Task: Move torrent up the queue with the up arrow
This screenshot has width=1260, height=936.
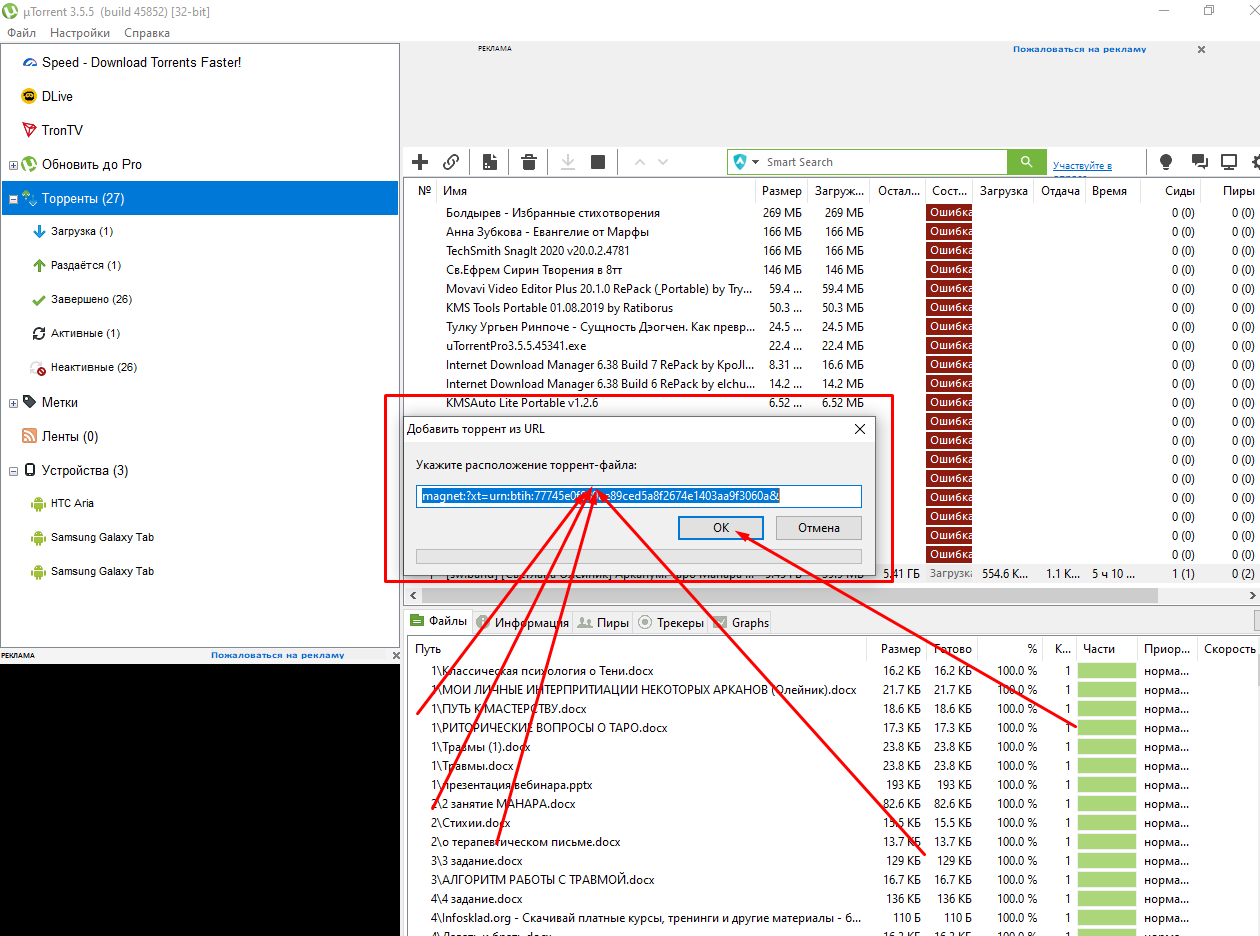Action: [x=639, y=162]
